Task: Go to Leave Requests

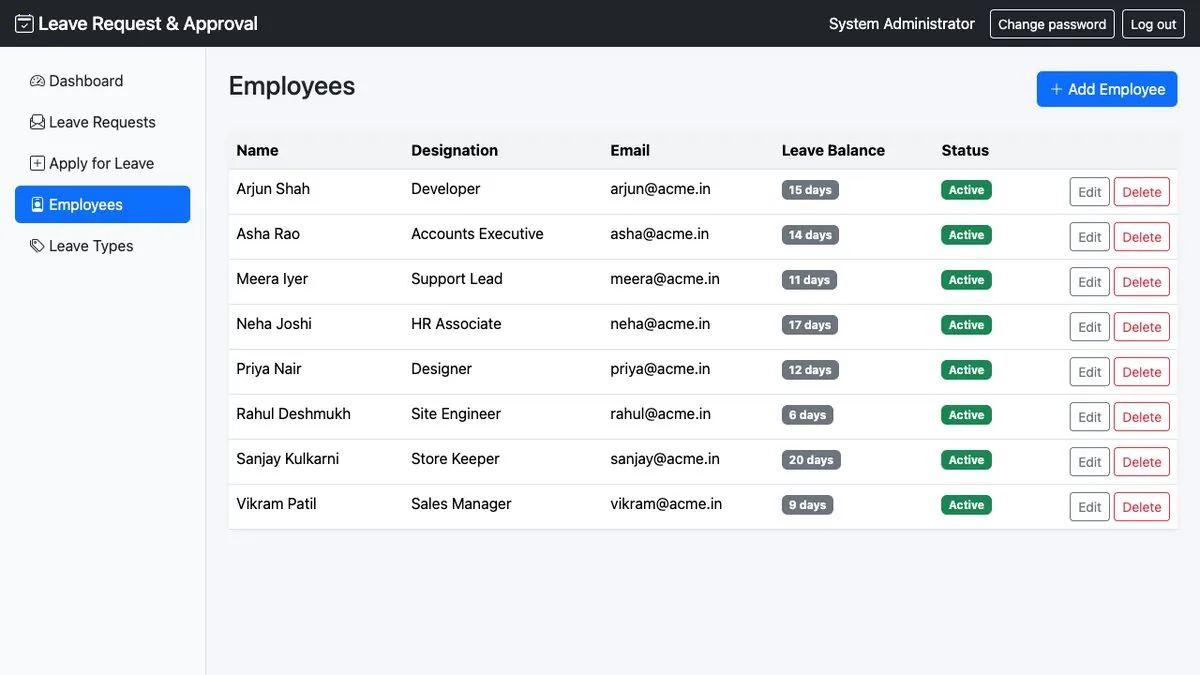Action: [102, 122]
